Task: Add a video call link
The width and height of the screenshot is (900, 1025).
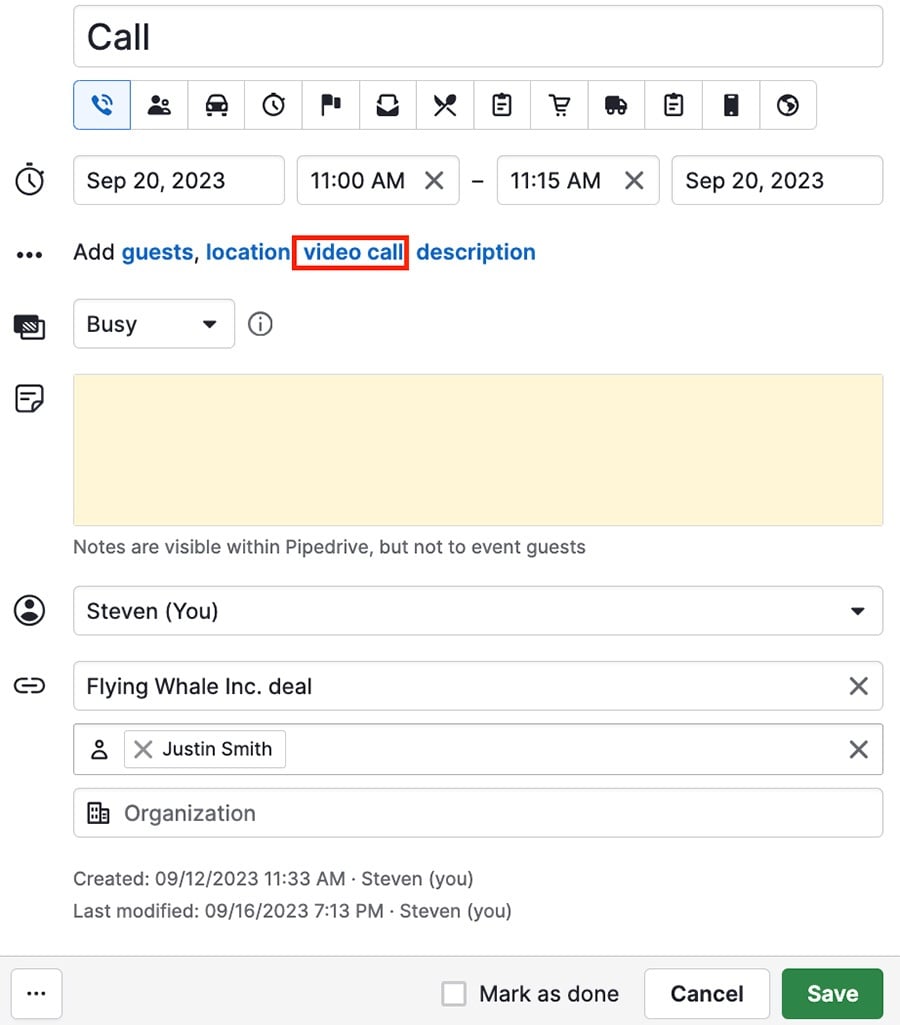Action: [350, 252]
